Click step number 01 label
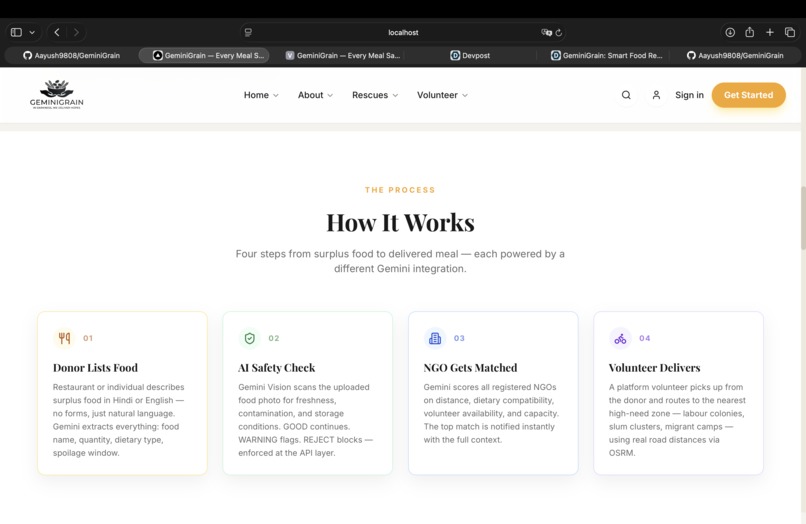Viewport: 806px width, 524px height. point(88,338)
